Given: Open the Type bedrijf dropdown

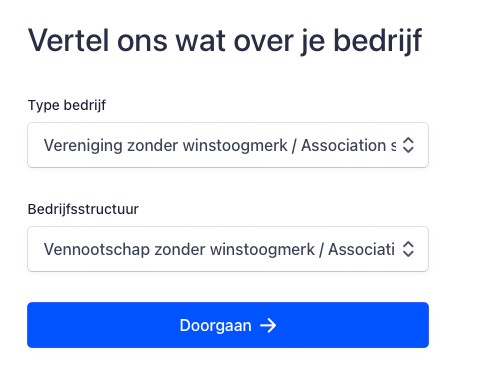Looking at the screenshot, I should tap(228, 145).
